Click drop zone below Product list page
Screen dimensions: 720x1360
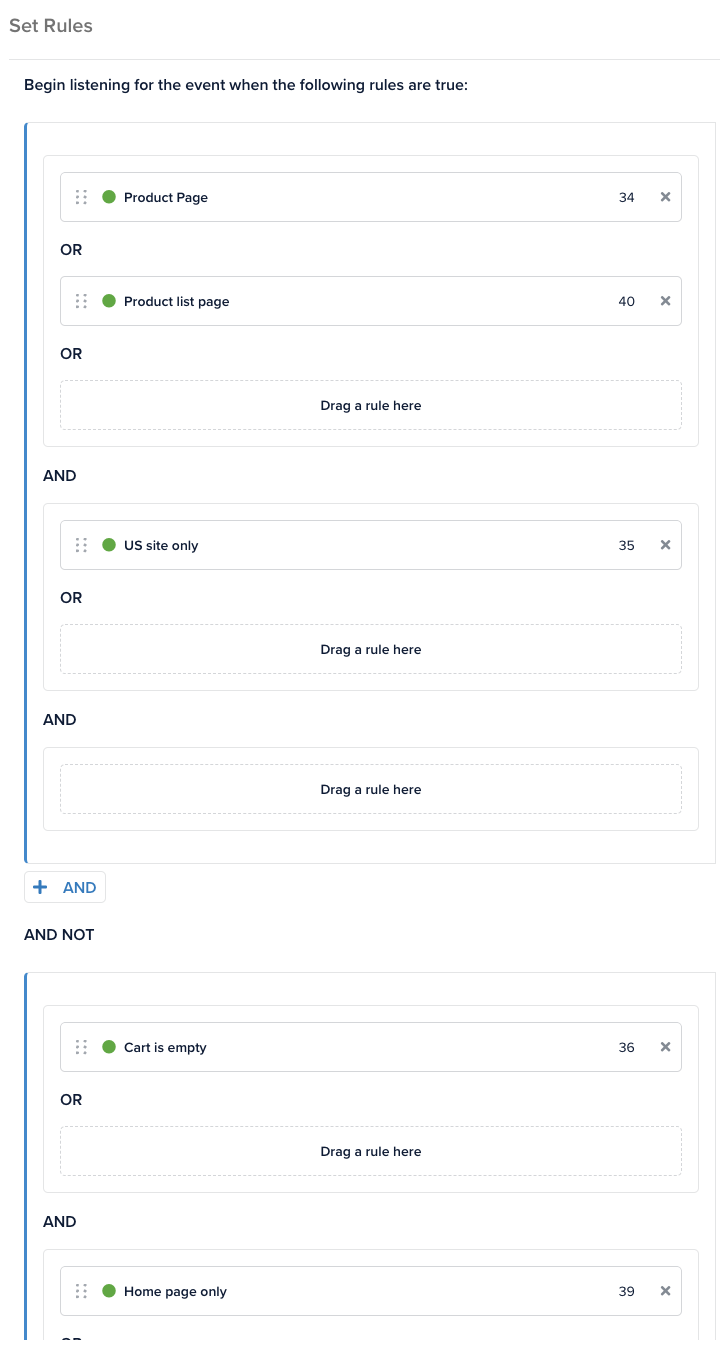[371, 405]
